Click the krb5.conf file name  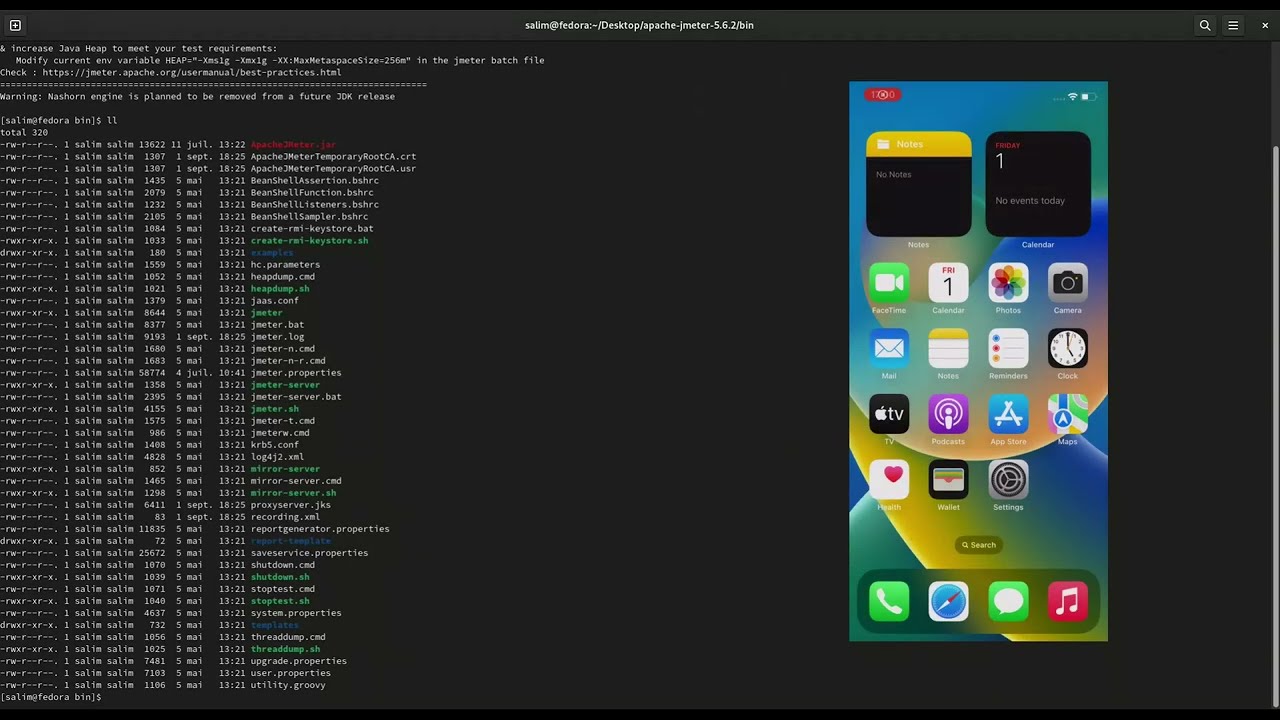tap(274, 445)
